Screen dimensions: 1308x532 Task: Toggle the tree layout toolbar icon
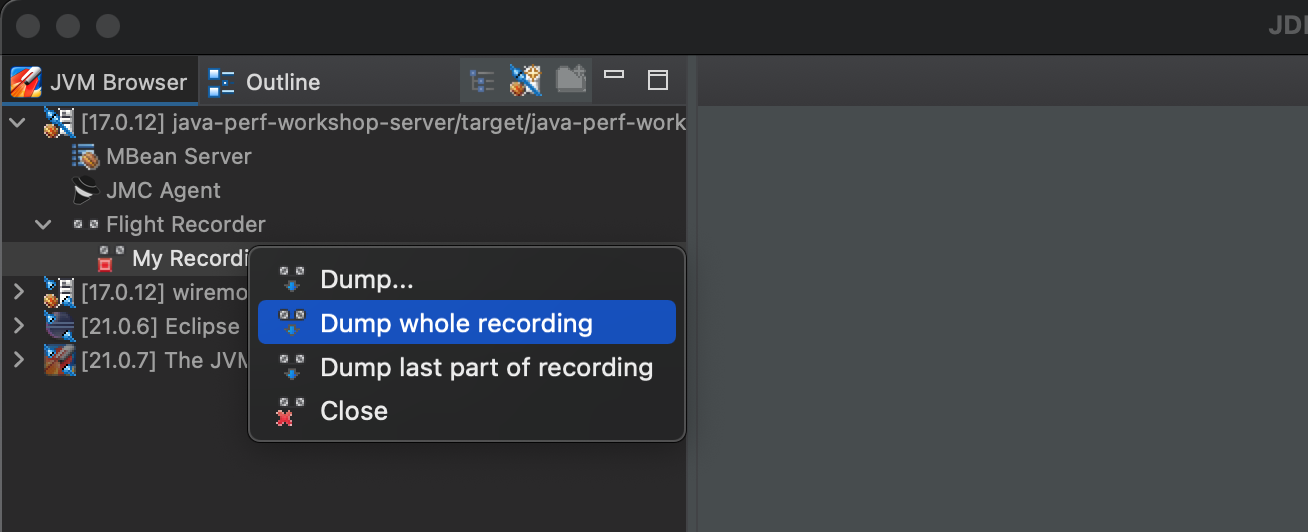pos(482,80)
